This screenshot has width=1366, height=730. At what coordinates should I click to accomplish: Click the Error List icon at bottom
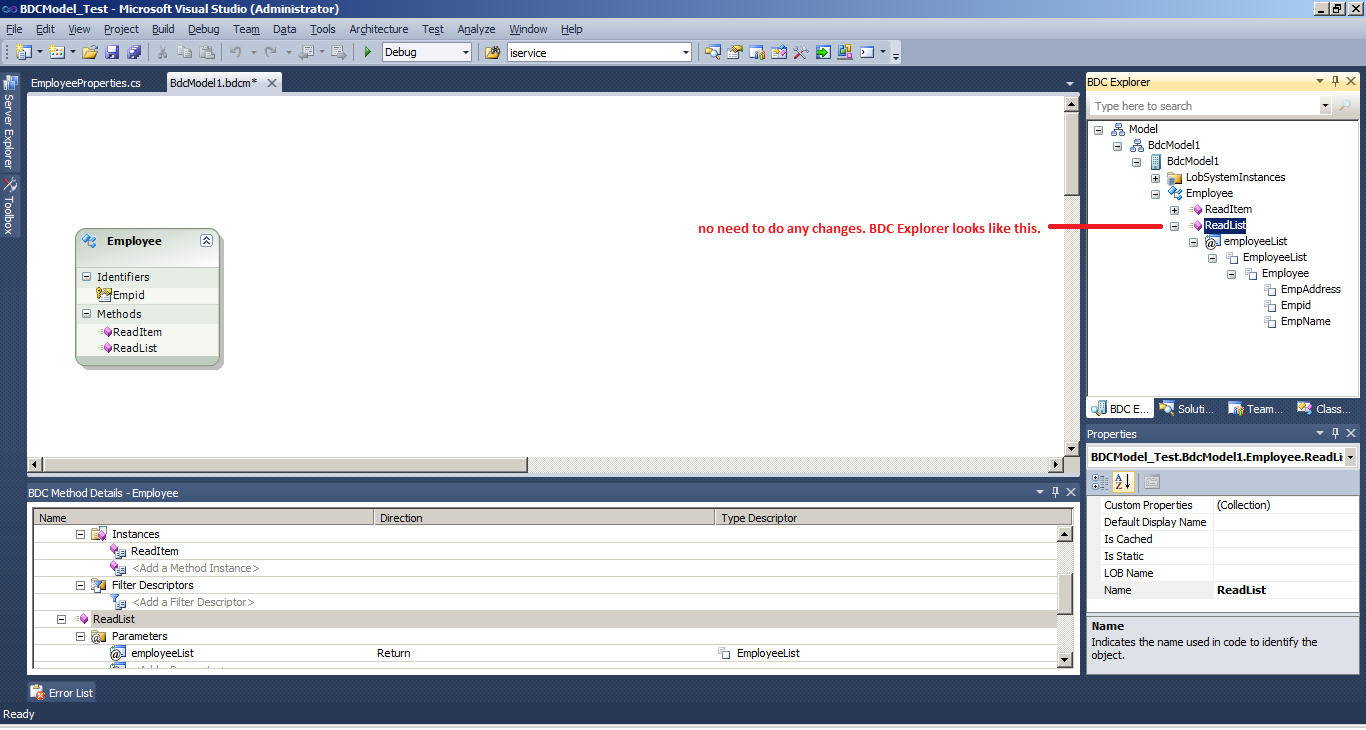37,692
